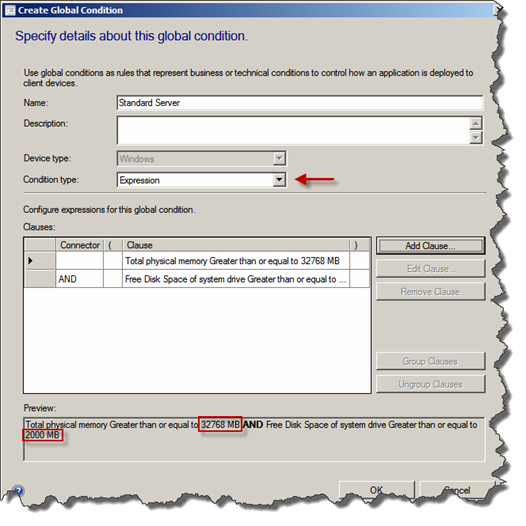The width and height of the screenshot is (526, 526).
Task: Click the Remove Clause button
Action: pos(430,291)
